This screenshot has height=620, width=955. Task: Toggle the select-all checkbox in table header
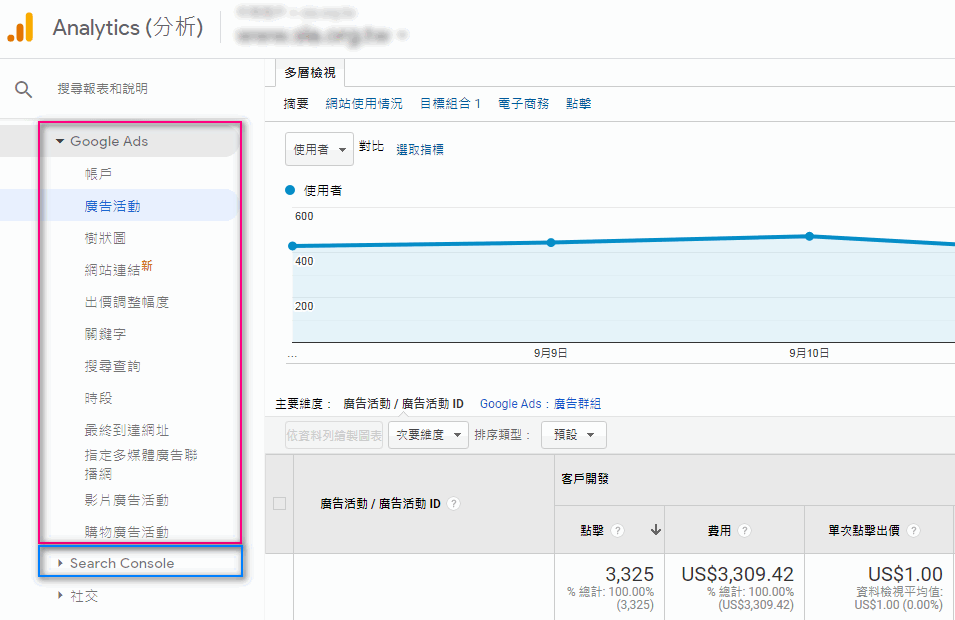coord(280,504)
